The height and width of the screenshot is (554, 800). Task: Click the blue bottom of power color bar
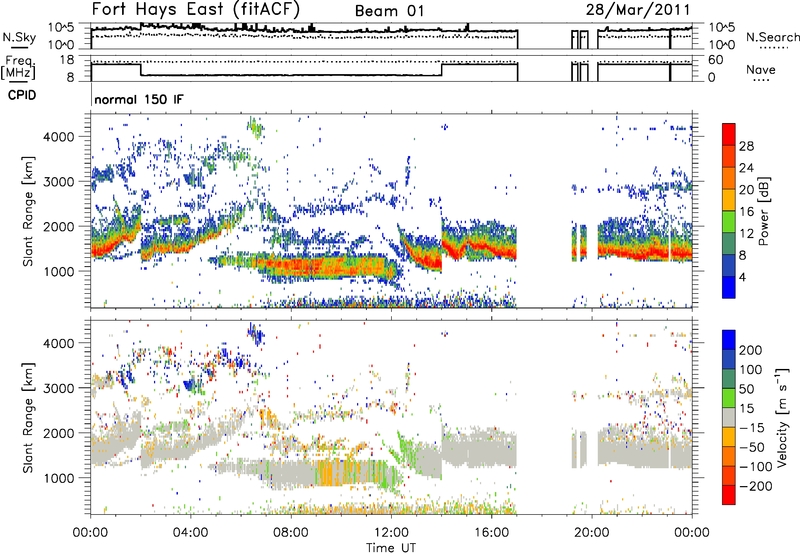[729, 287]
